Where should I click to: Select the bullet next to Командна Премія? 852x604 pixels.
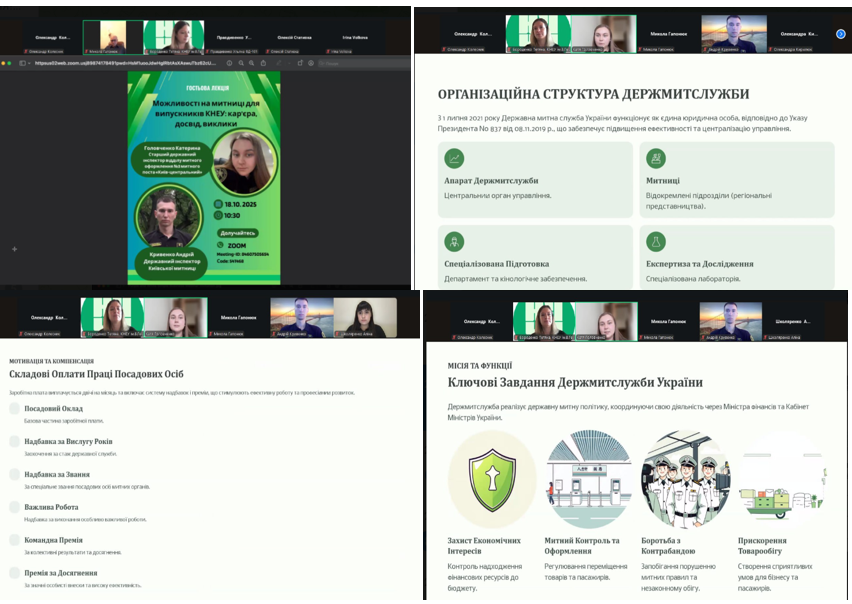coord(15,540)
